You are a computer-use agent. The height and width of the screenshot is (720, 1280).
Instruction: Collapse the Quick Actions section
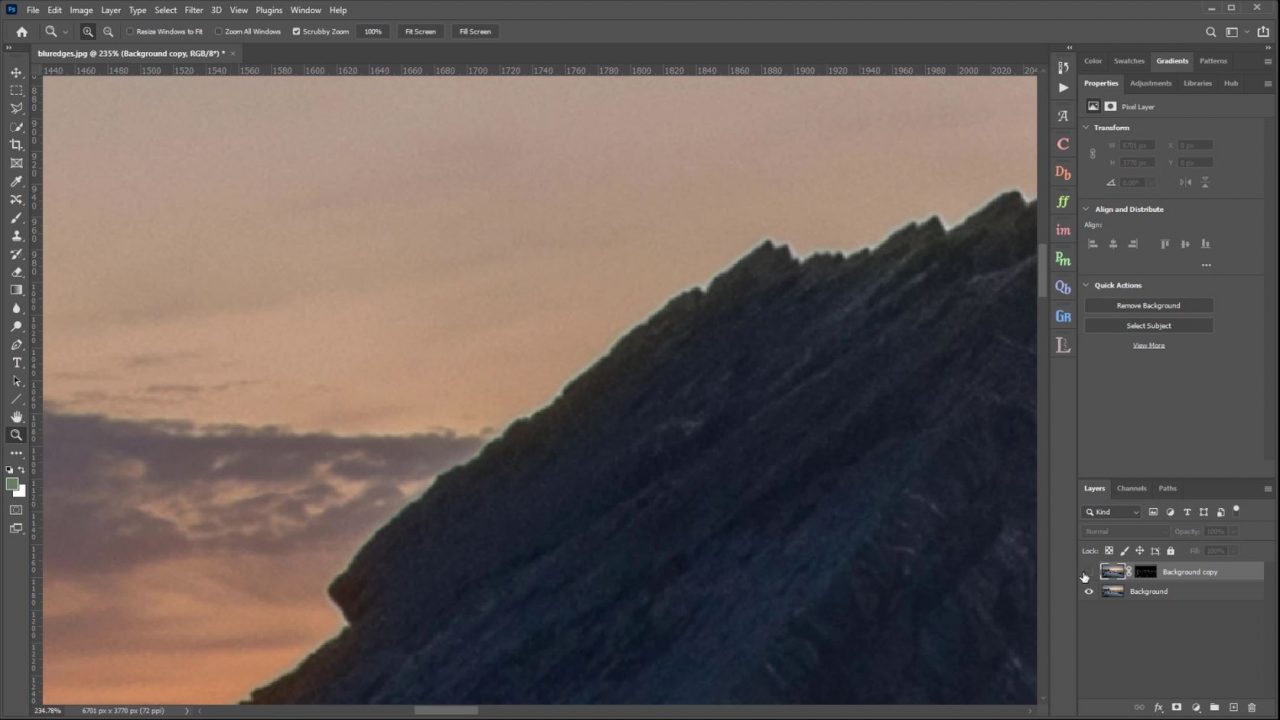tap(1086, 285)
